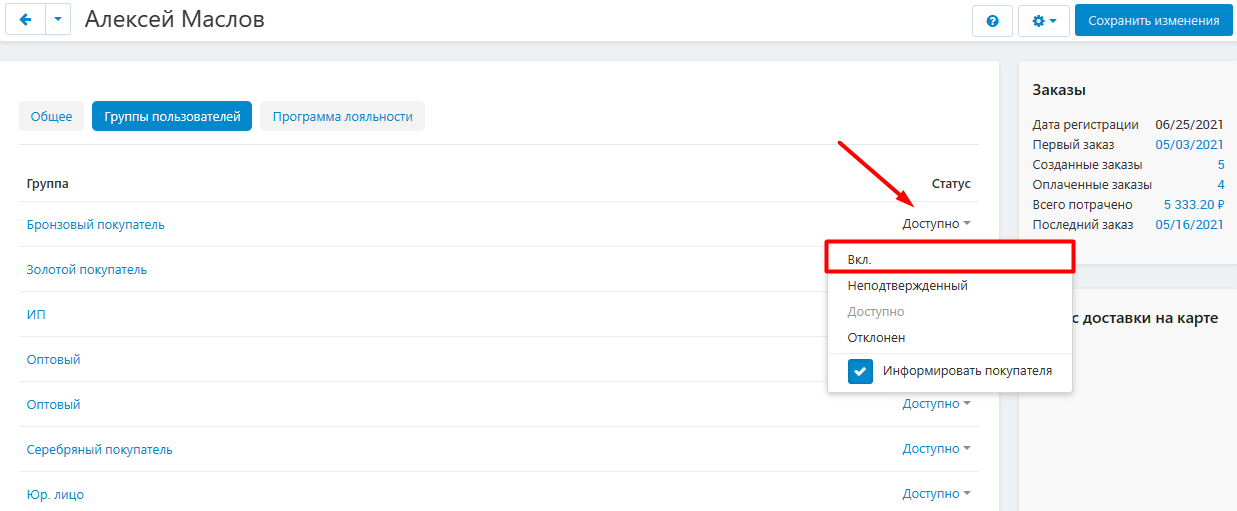Click registration date 06/25/2021
1237x511 pixels.
click(1190, 124)
